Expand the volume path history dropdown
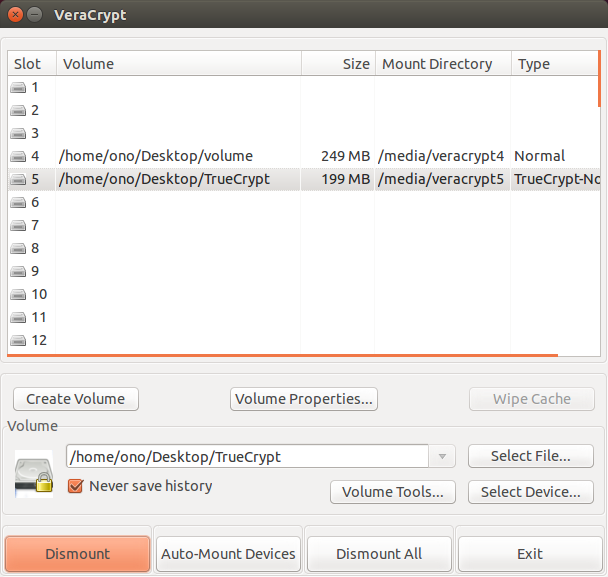The width and height of the screenshot is (608, 577). click(442, 456)
